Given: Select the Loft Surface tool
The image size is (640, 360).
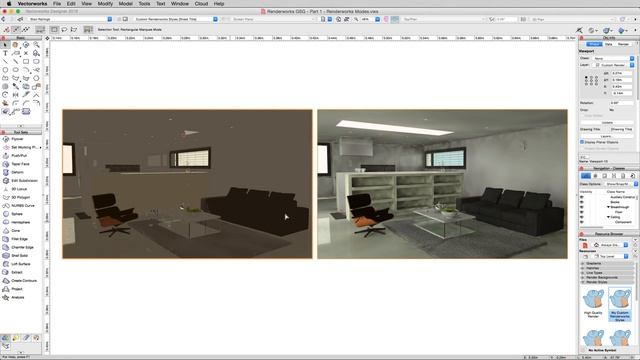Looking at the screenshot, I should (x=21, y=264).
